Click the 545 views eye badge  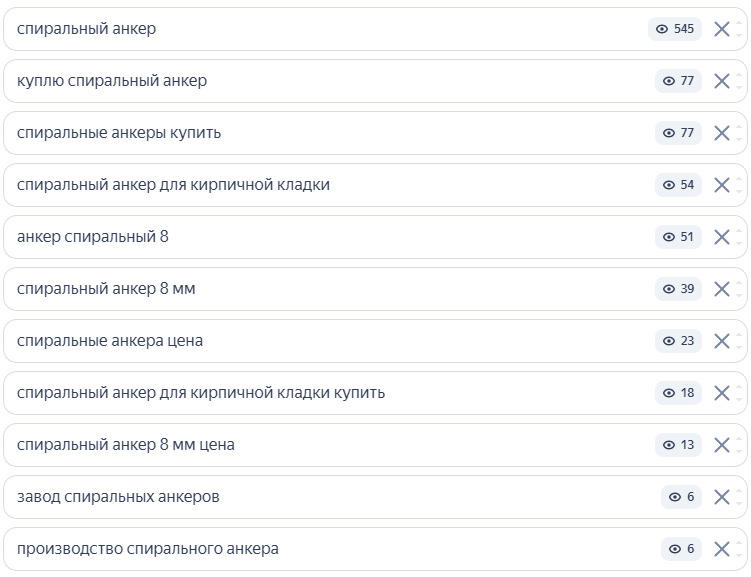click(675, 29)
